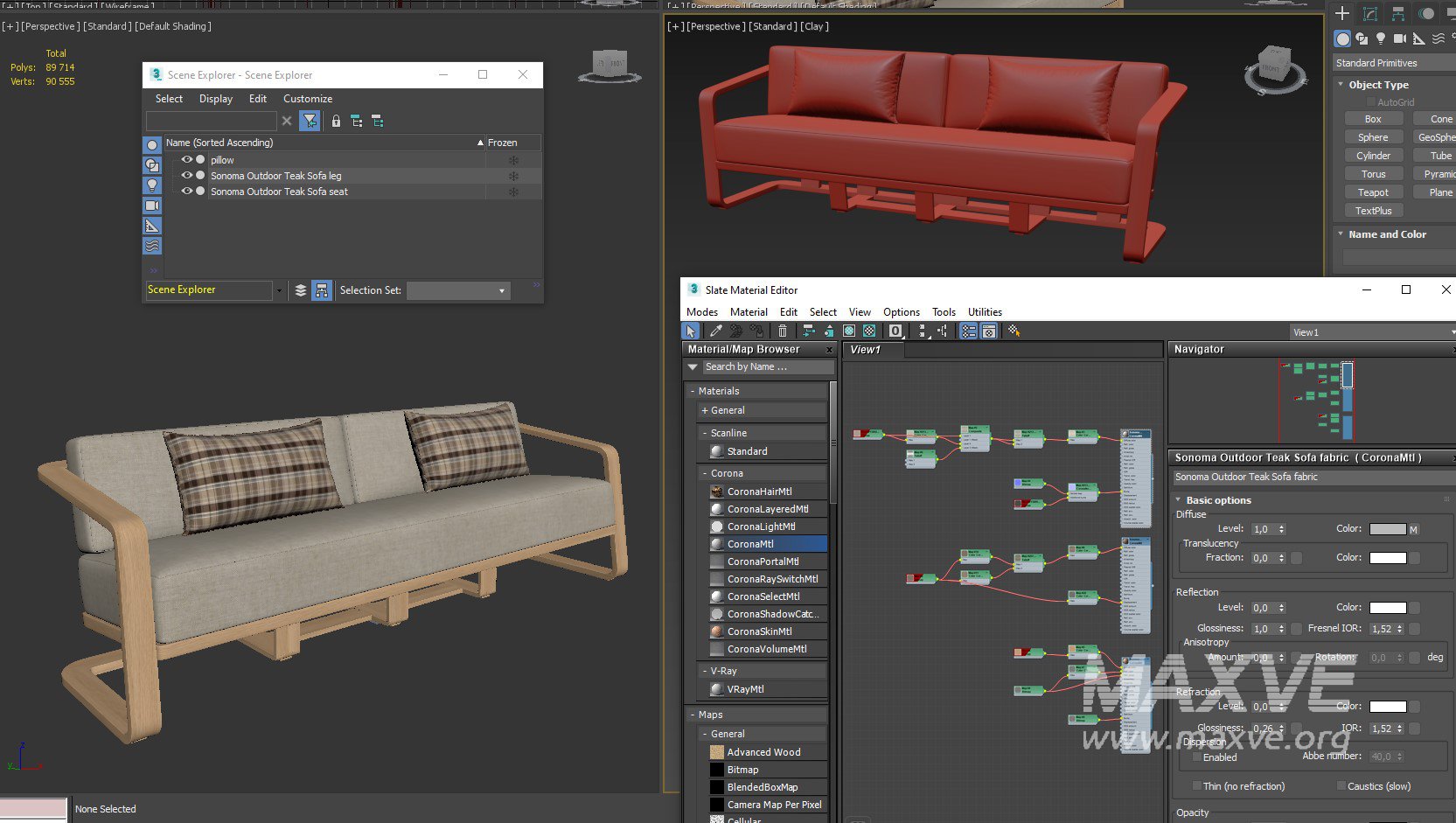Click the Teapot primitive button
This screenshot has height=823, width=1456.
pyautogui.click(x=1373, y=192)
